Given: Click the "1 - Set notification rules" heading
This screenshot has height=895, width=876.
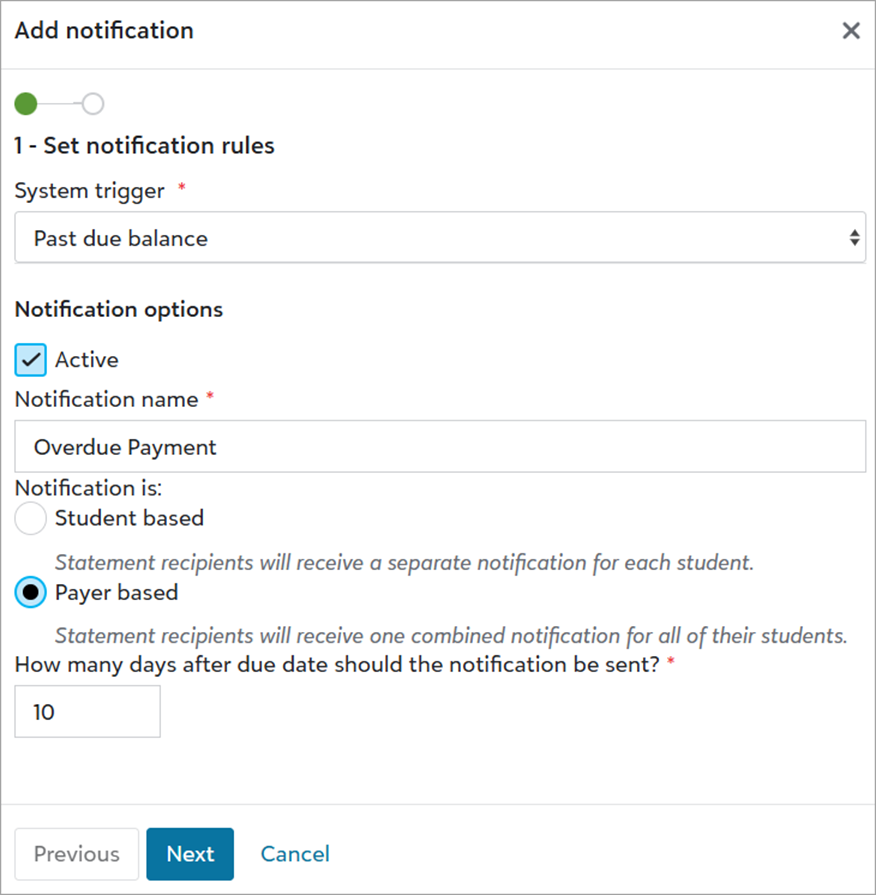Looking at the screenshot, I should 144,146.
